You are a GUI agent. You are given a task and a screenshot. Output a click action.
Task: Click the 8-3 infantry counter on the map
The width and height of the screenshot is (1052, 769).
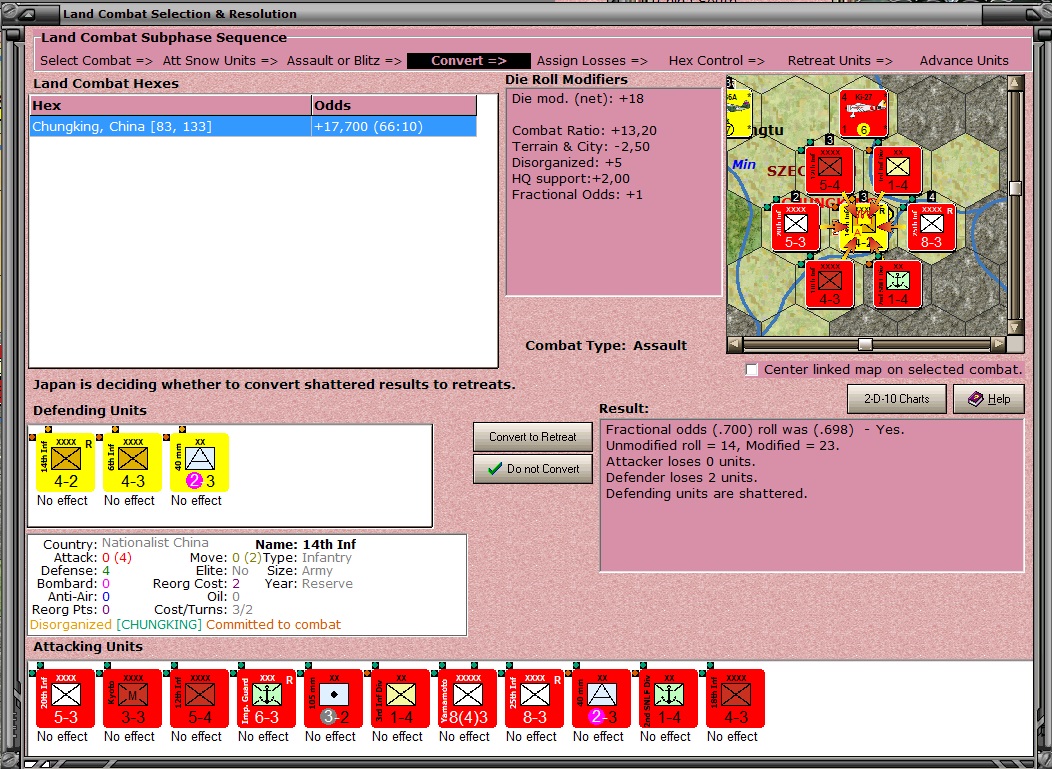(931, 227)
